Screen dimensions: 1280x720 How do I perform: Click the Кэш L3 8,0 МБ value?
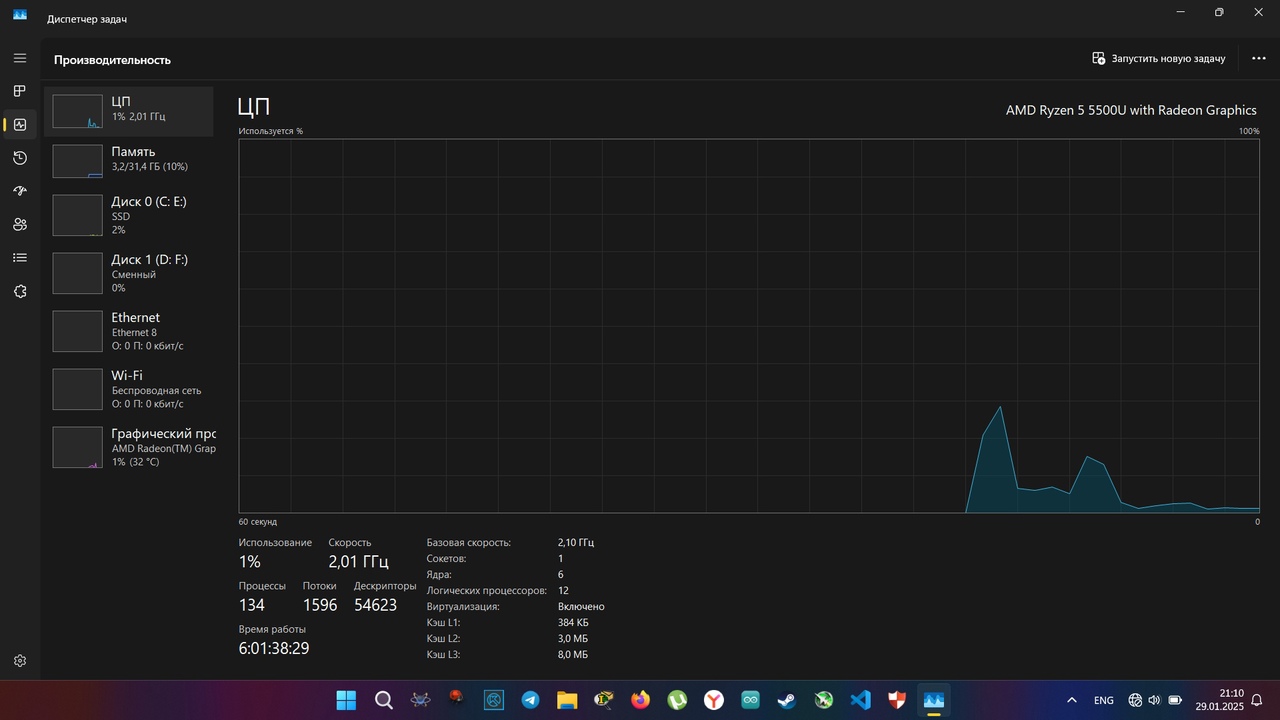pyautogui.click(x=573, y=654)
